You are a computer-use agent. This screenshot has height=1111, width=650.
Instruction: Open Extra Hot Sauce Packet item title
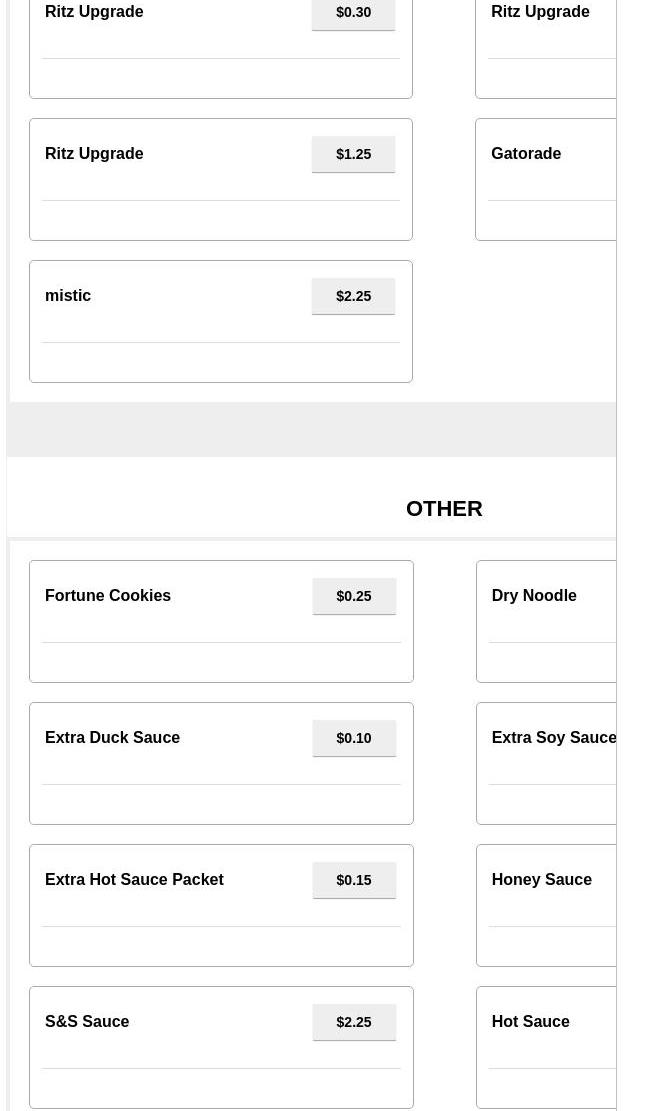(x=134, y=879)
